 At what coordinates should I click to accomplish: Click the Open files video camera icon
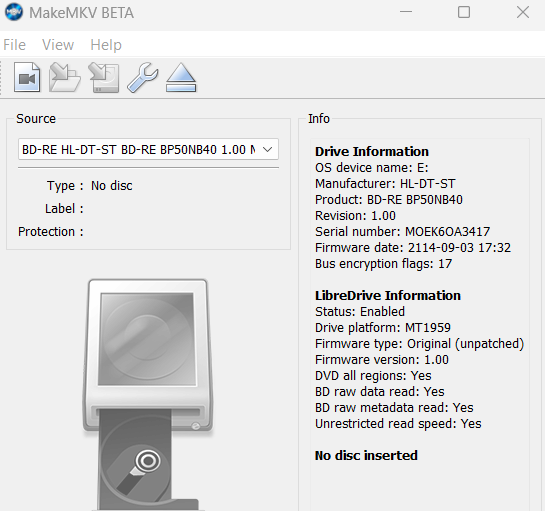27,77
